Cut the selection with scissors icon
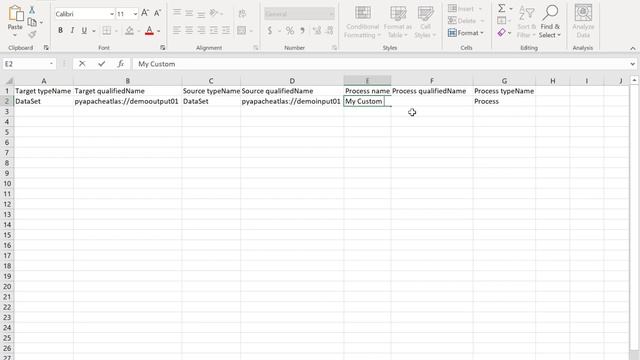Image resolution: width=640 pixels, height=360 pixels. pos(32,10)
